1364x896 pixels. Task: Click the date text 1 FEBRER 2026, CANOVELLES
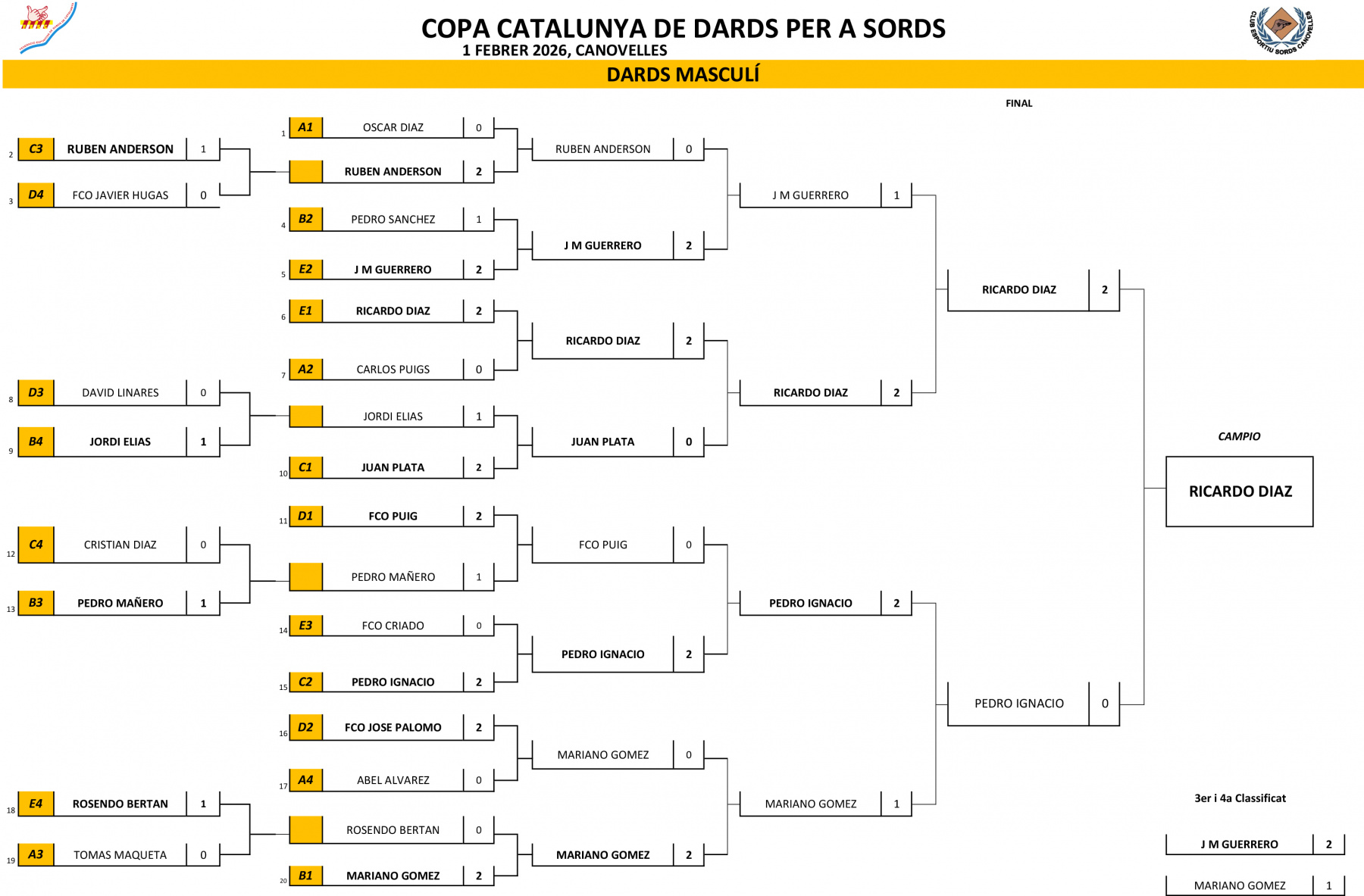click(x=565, y=51)
